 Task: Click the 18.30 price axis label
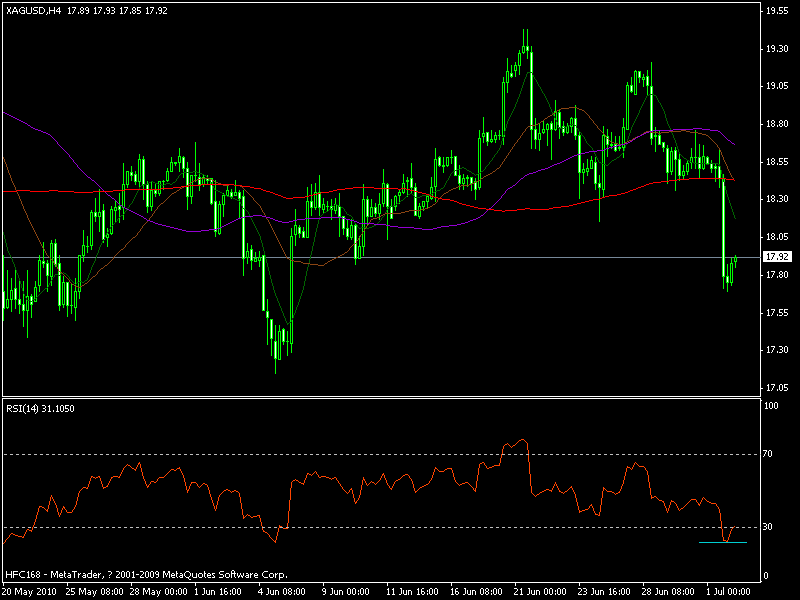click(x=777, y=199)
